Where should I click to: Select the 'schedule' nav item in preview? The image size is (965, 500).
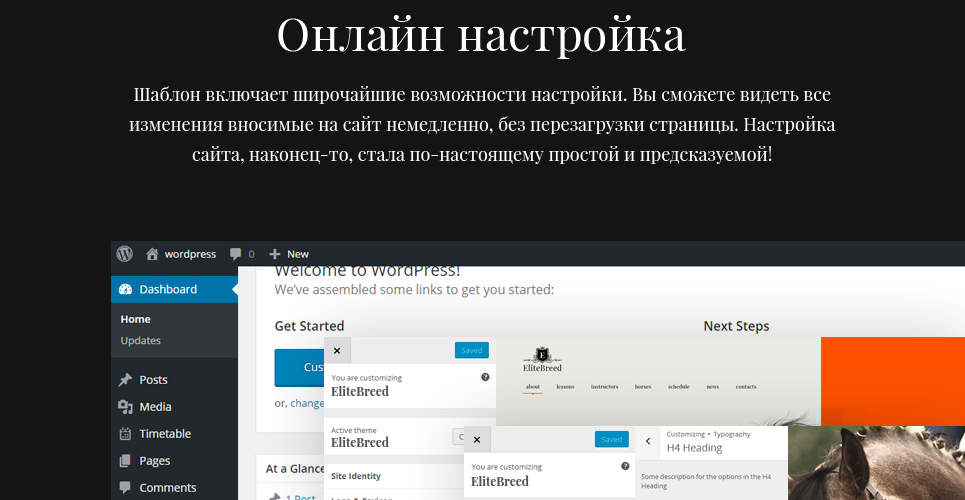click(x=679, y=387)
